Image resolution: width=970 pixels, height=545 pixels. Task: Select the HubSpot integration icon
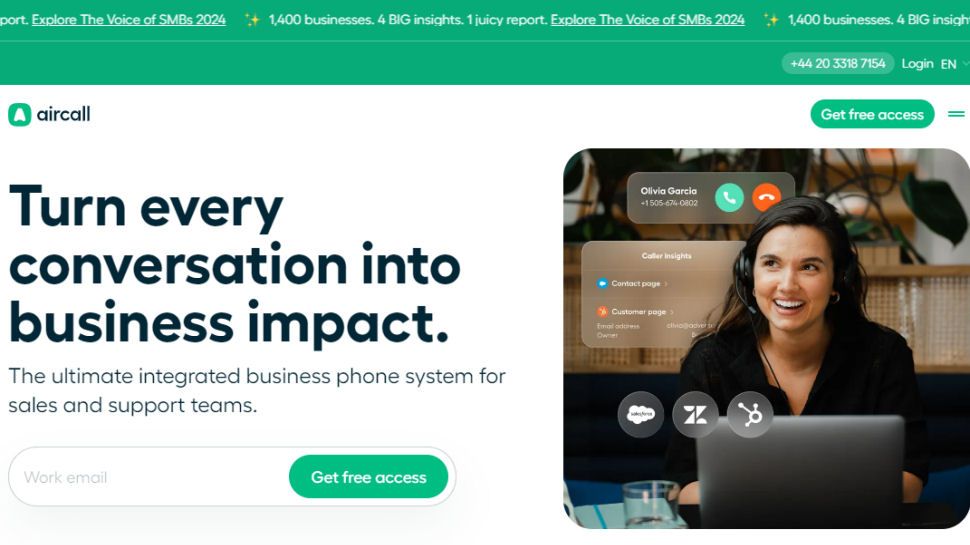pos(750,414)
